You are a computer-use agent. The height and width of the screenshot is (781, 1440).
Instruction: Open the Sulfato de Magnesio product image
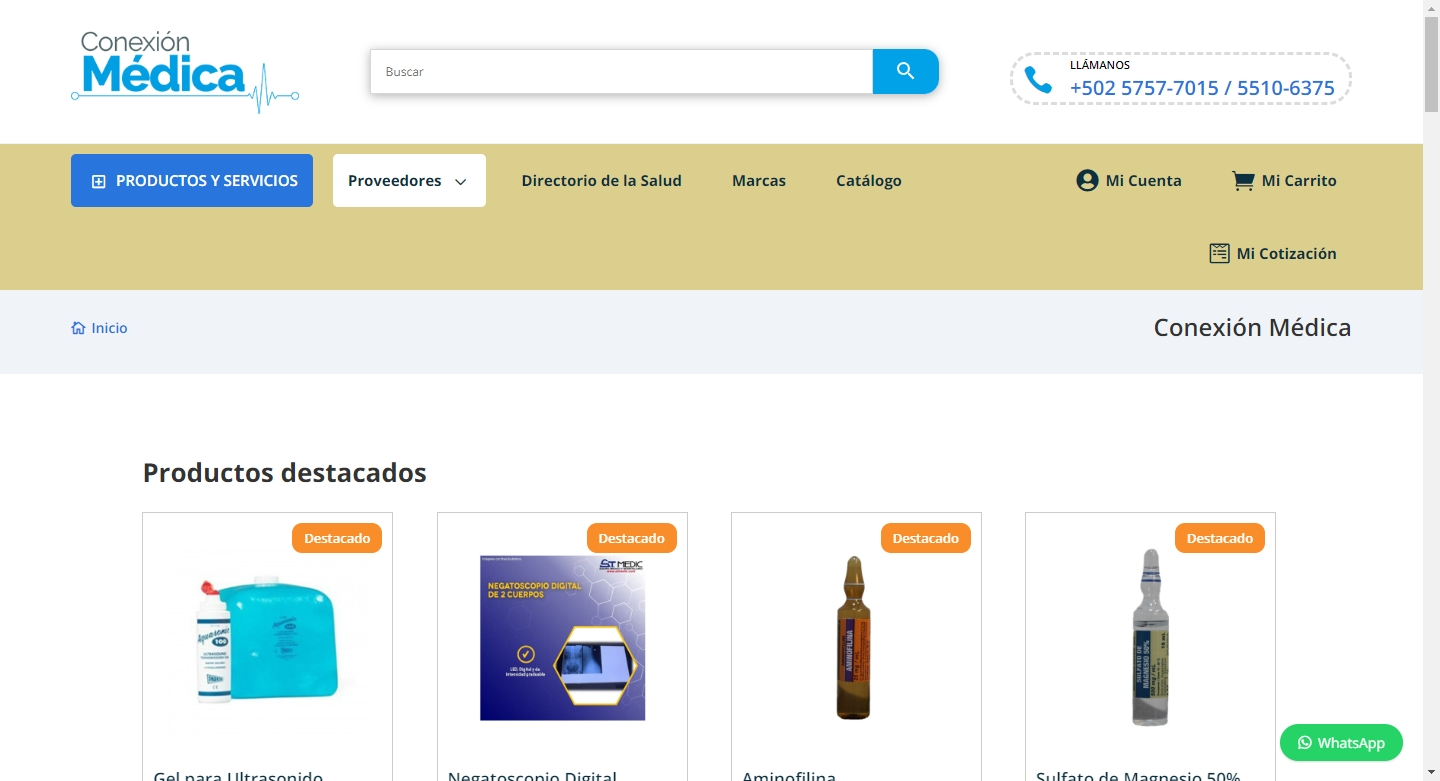tap(1150, 637)
